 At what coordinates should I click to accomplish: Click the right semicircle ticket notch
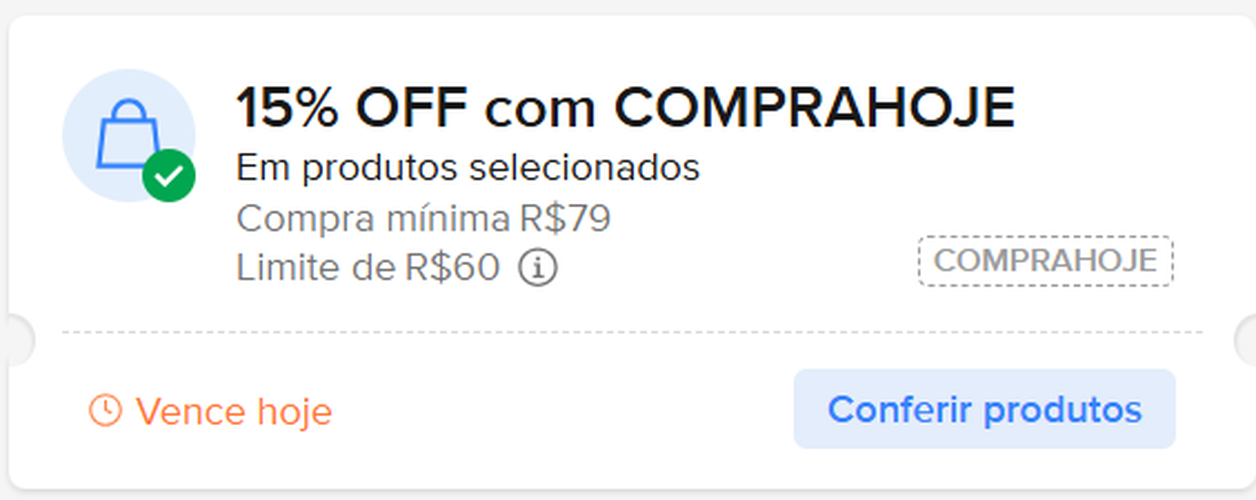point(1245,339)
